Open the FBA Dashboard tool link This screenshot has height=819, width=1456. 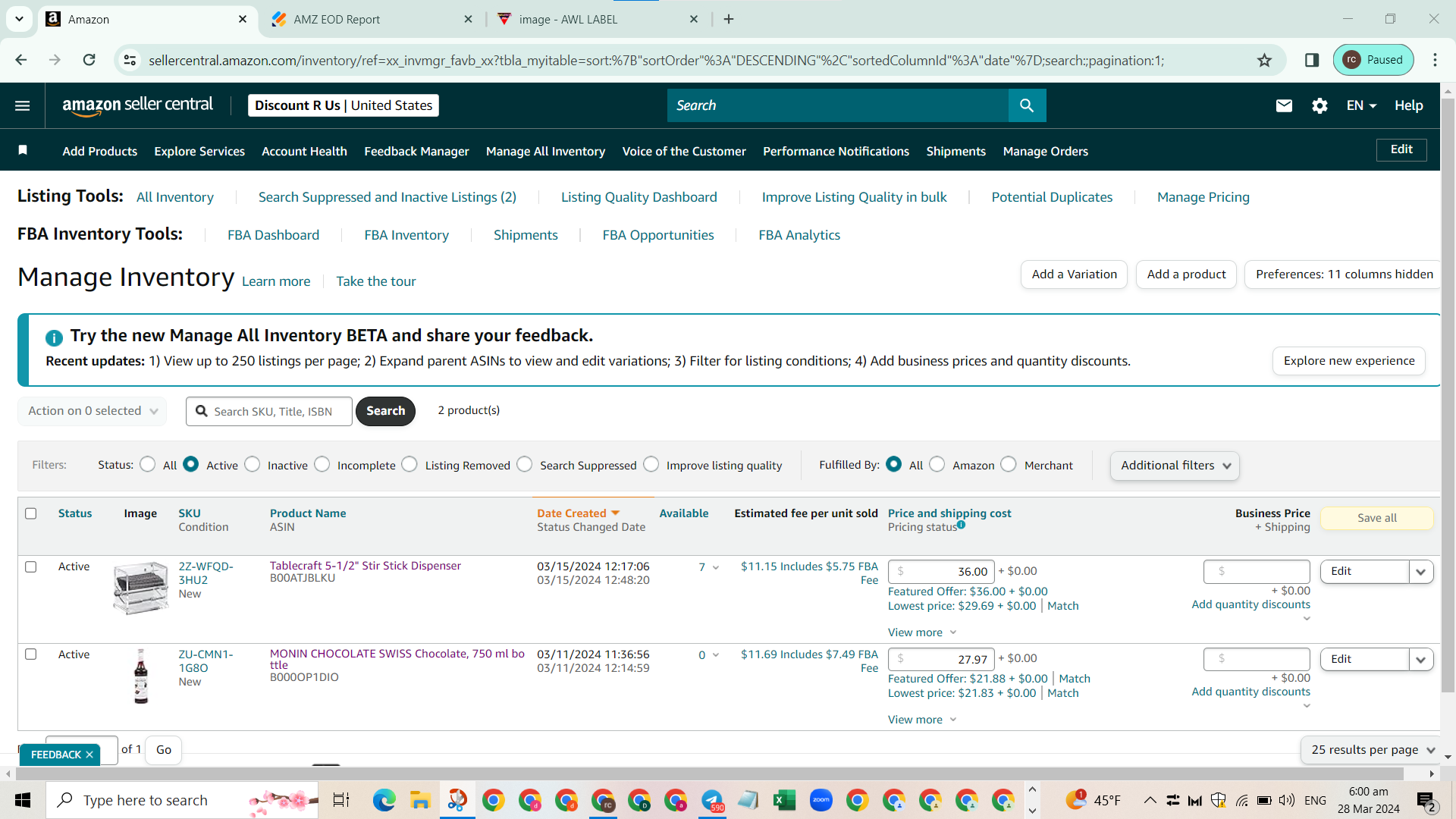point(273,235)
